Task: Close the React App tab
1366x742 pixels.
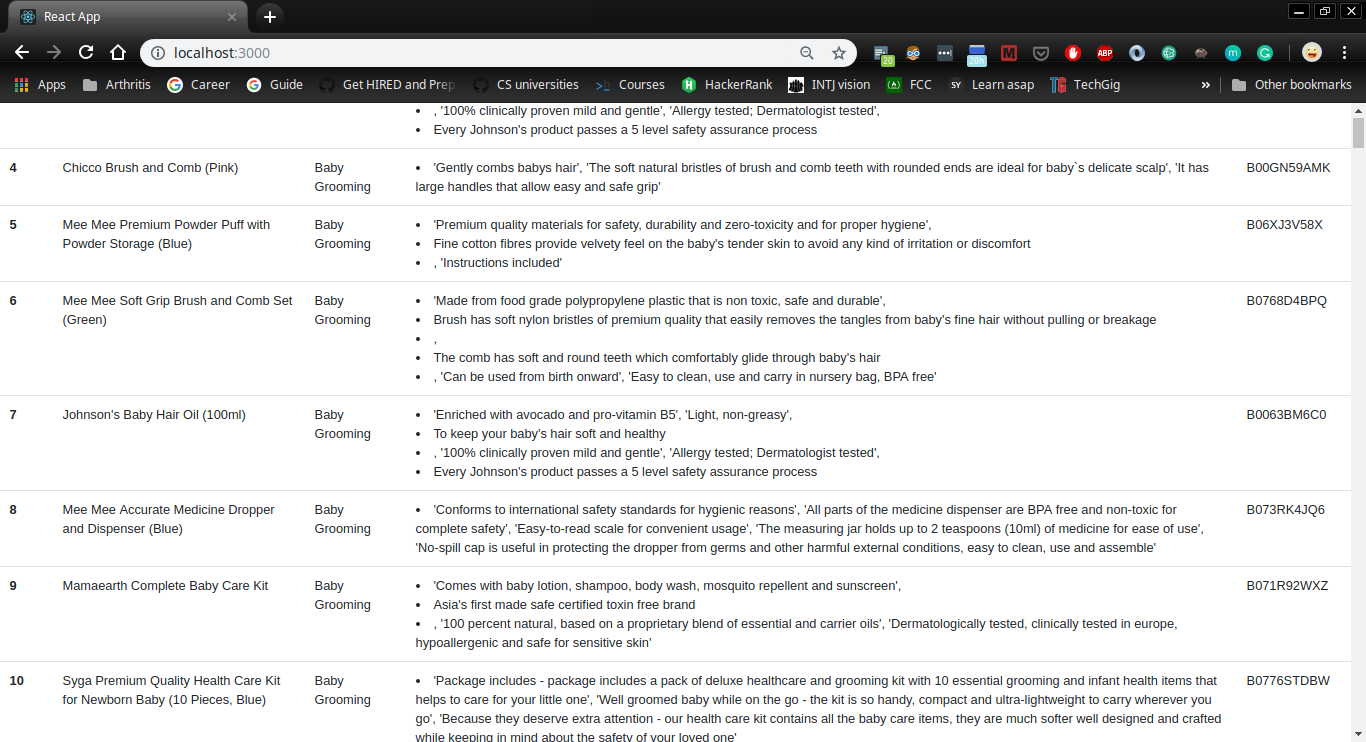Action: pyautogui.click(x=232, y=17)
